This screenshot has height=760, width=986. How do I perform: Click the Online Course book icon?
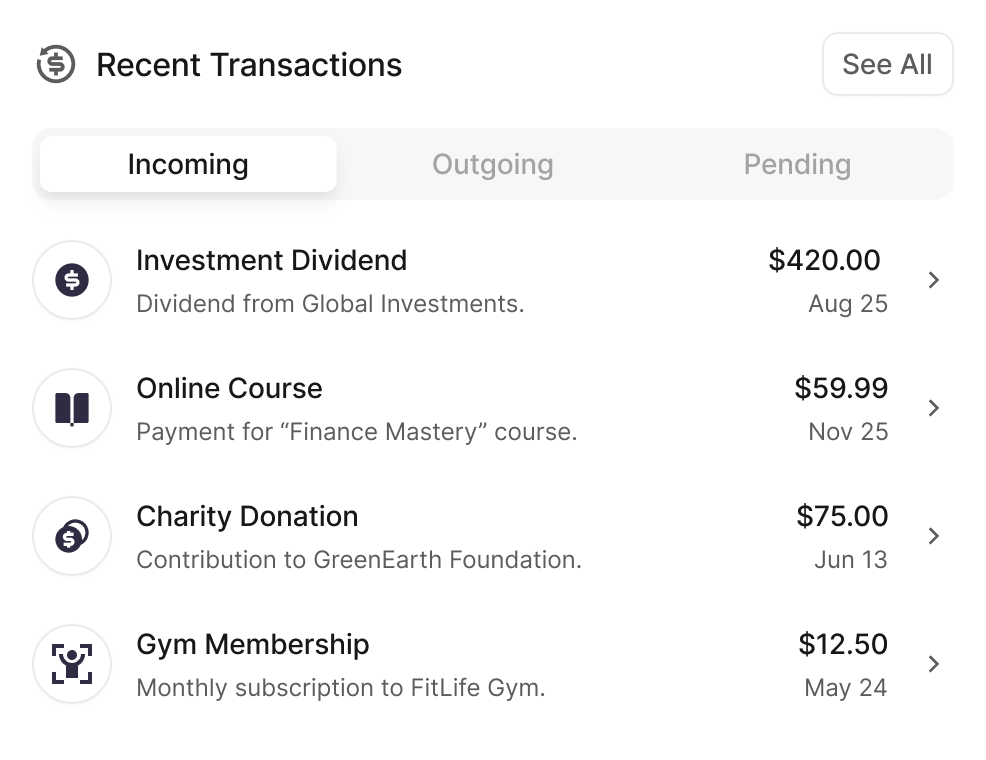click(x=71, y=408)
